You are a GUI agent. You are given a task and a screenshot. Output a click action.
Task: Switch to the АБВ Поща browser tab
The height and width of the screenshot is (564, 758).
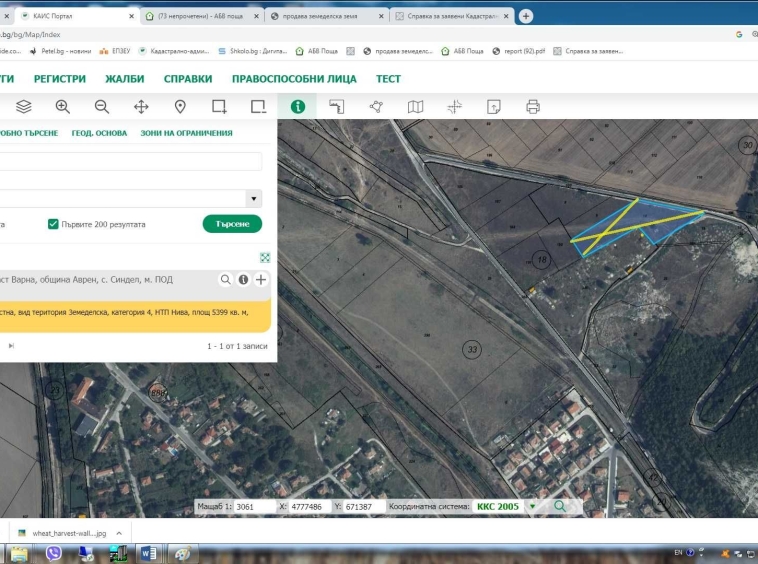198,16
